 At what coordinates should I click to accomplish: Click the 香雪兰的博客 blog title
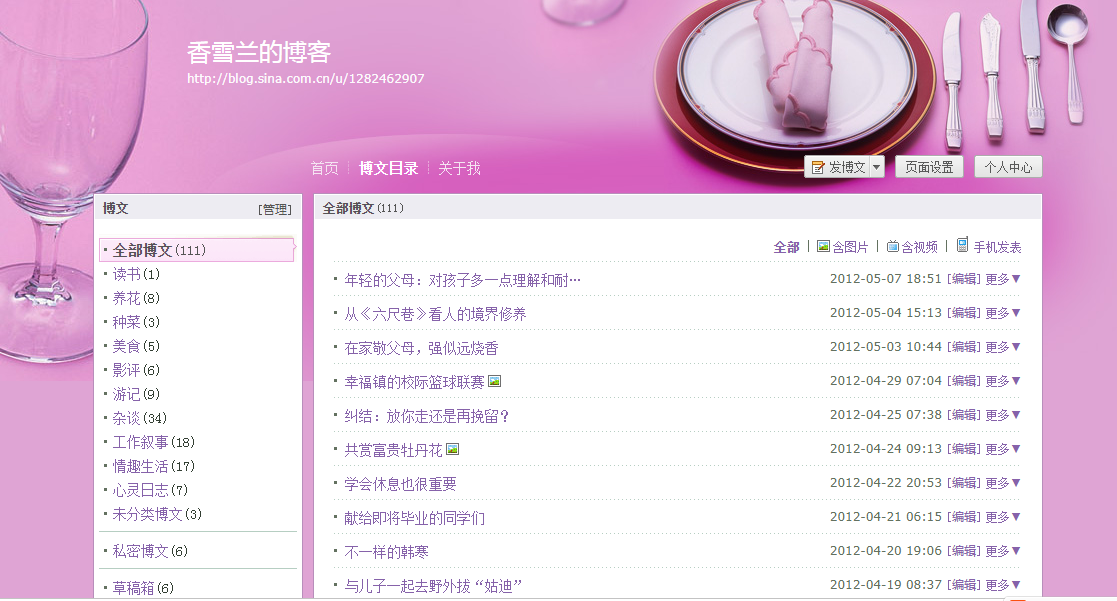click(x=259, y=52)
